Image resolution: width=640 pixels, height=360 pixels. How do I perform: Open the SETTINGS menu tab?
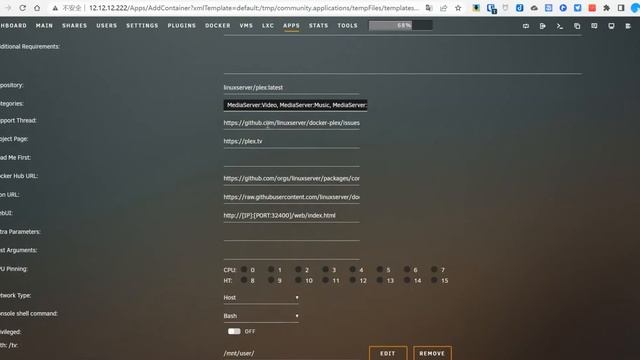(x=142, y=25)
